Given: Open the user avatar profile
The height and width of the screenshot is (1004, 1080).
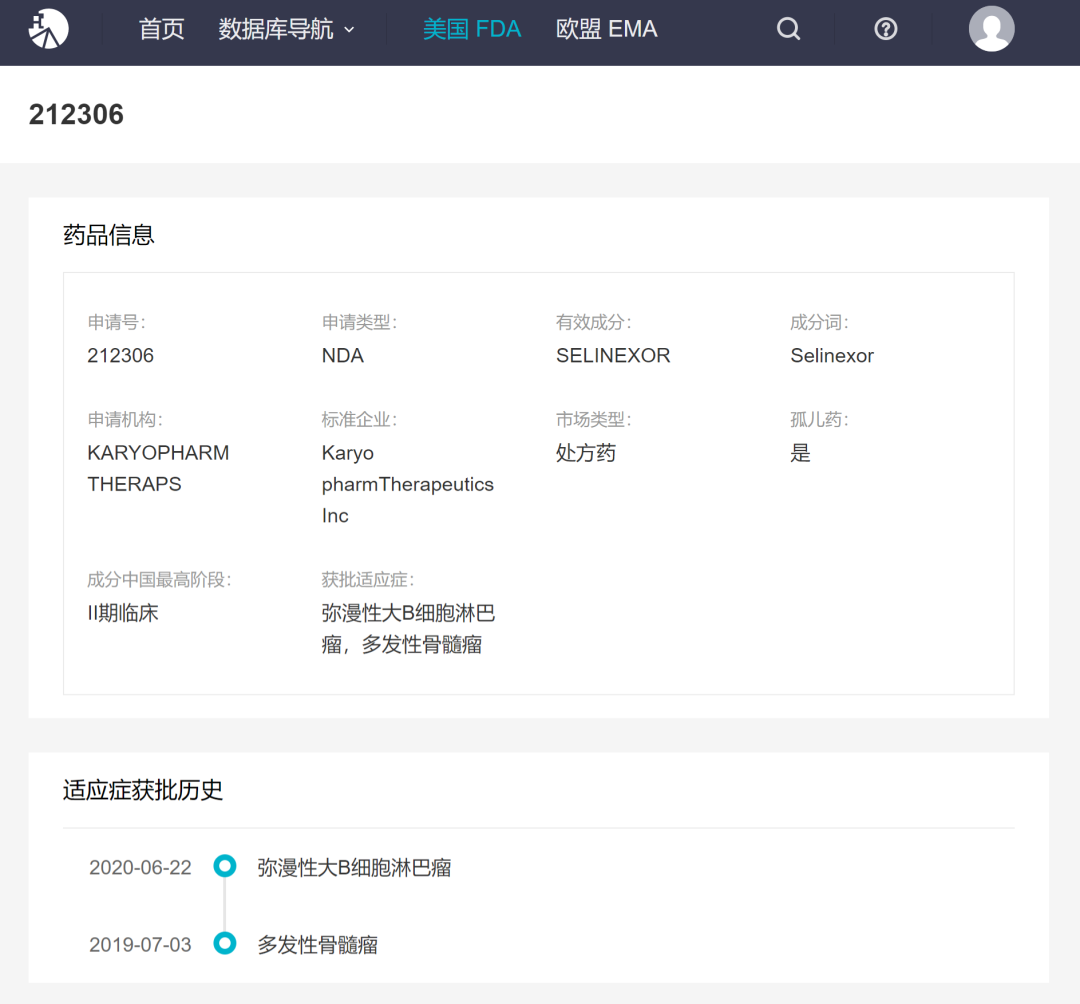Looking at the screenshot, I should (x=991, y=29).
